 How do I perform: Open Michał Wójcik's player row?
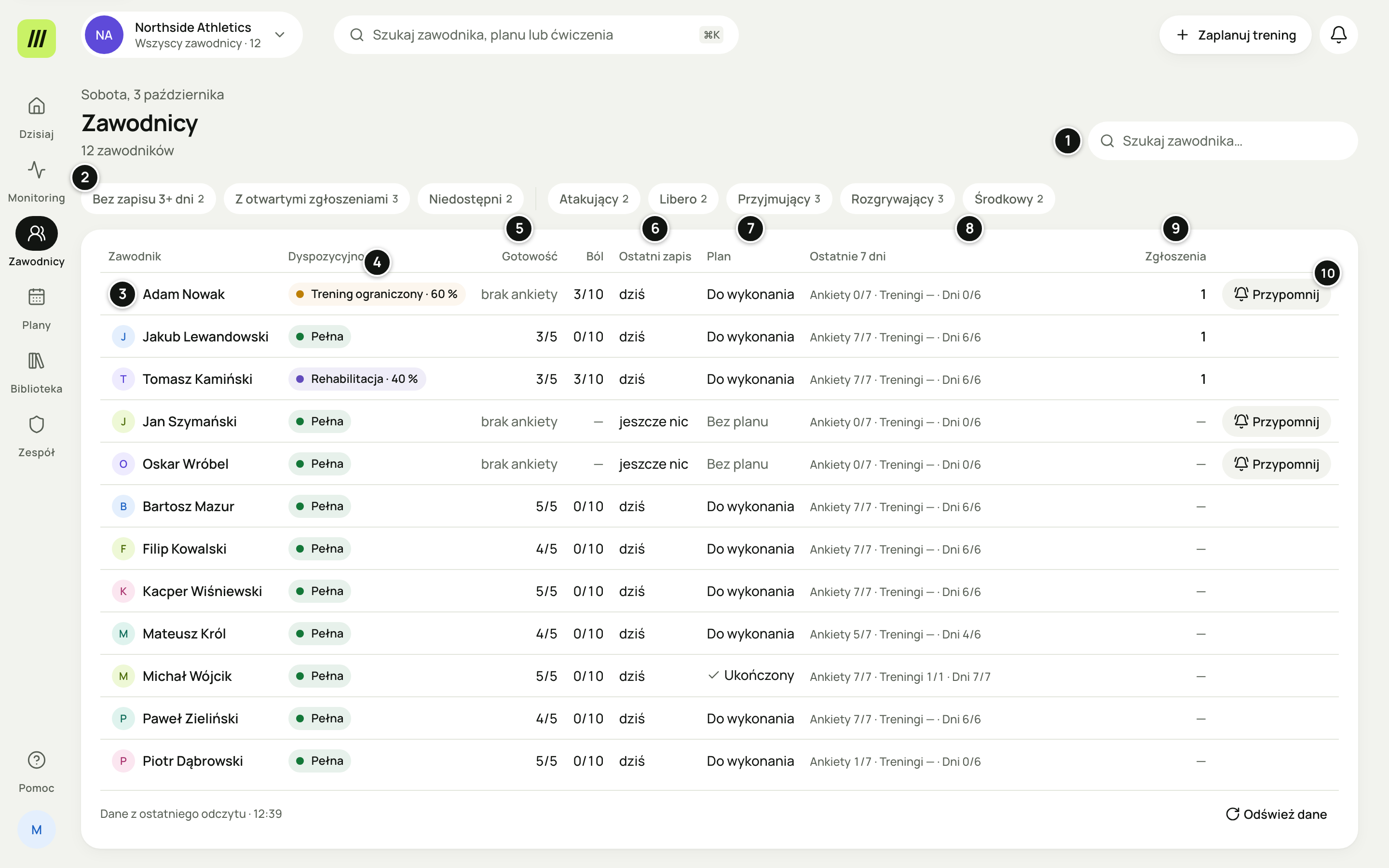tap(719, 676)
